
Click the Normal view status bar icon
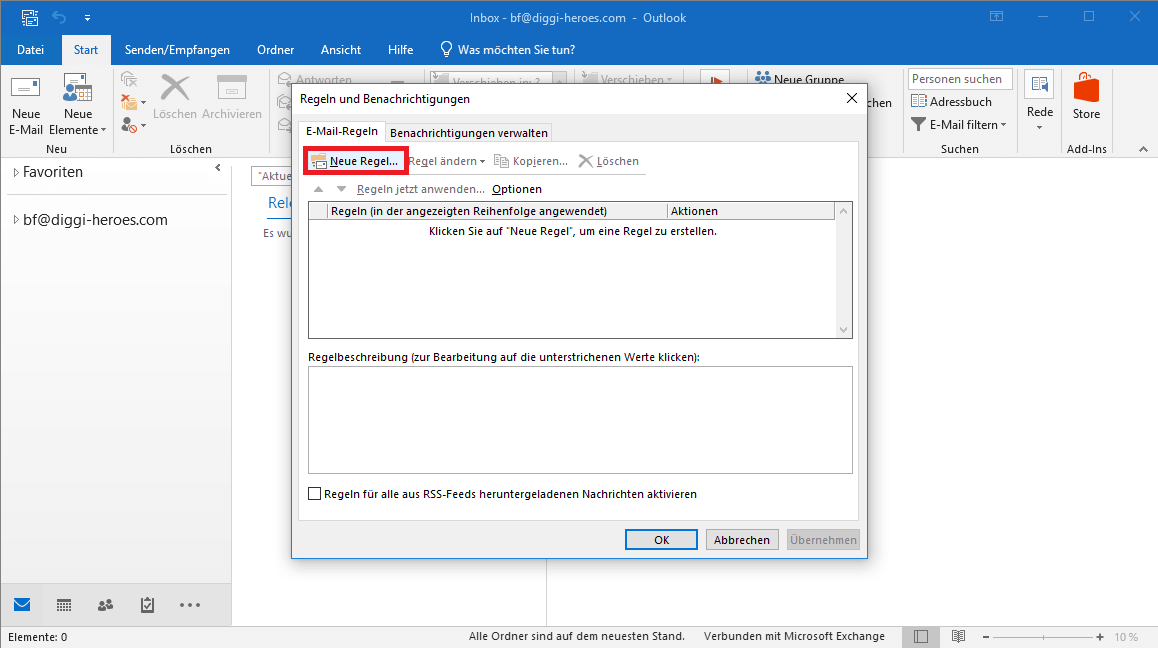[x=921, y=636]
